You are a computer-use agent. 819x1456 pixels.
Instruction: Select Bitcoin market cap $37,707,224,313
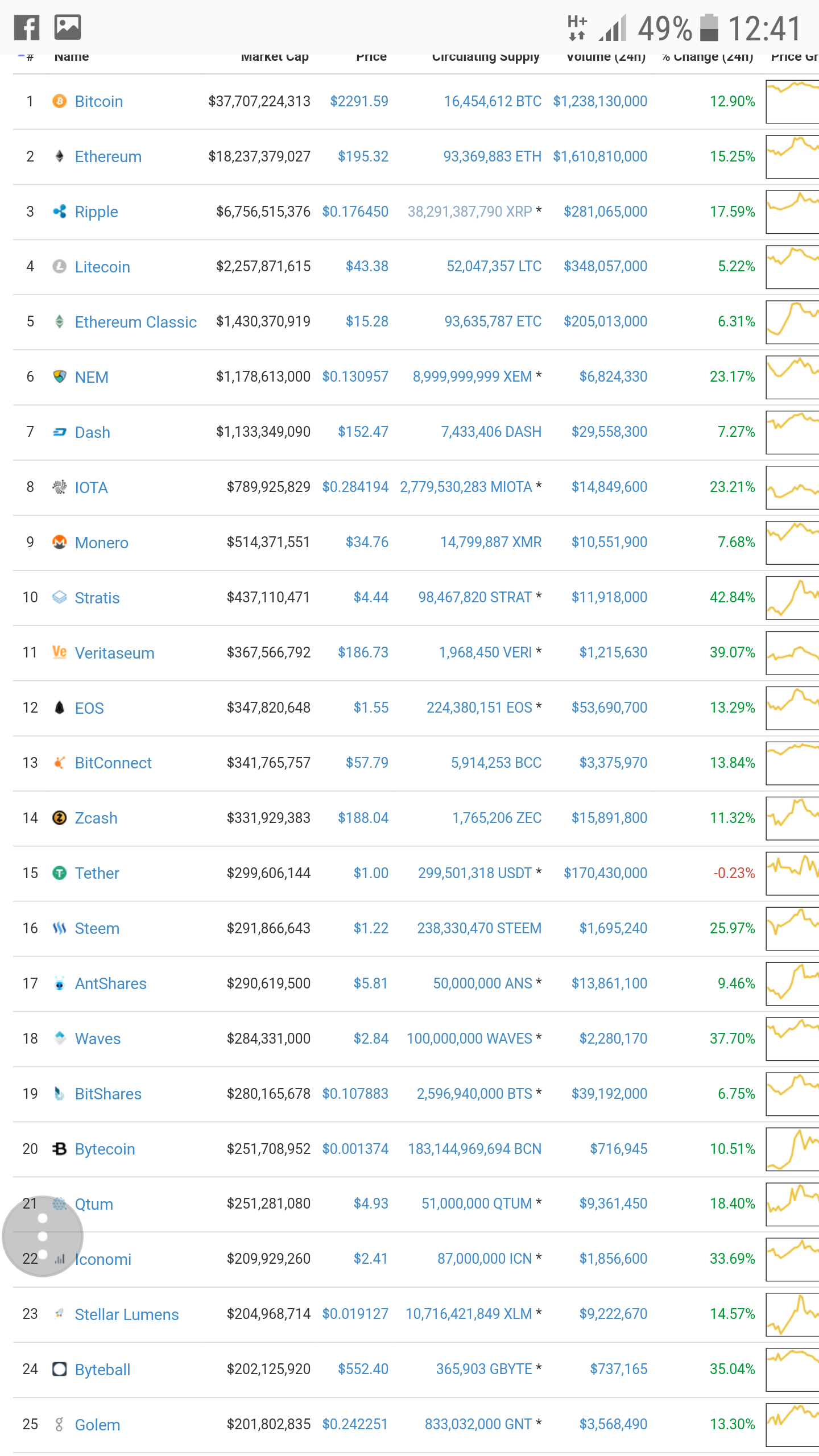pyautogui.click(x=259, y=101)
